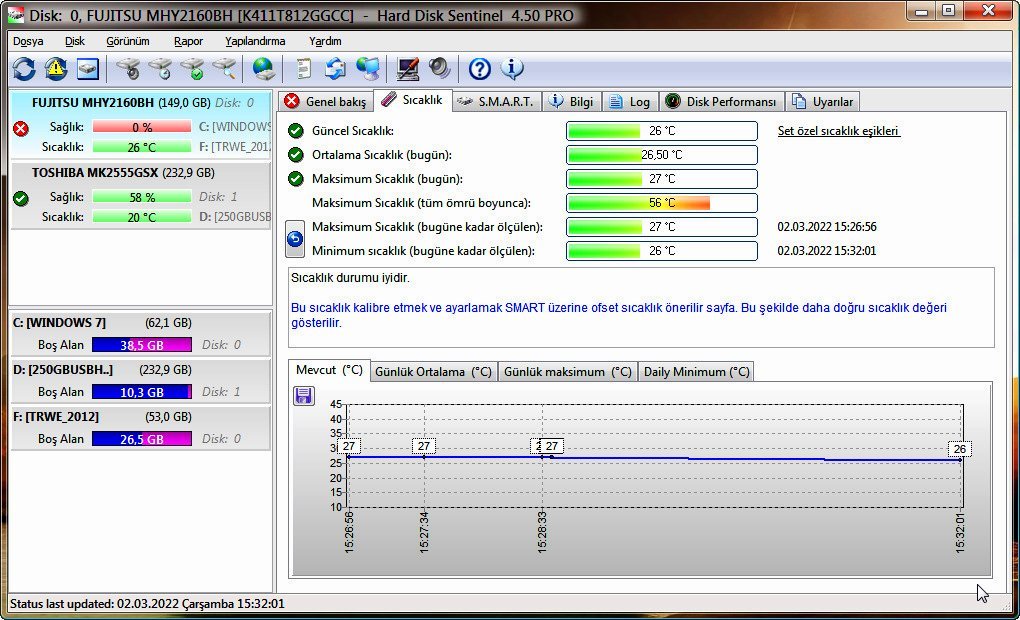The image size is (1020, 620).
Task: Click the blue reset arrow button beside Maksimum Sıcaklık
Action: click(x=295, y=239)
